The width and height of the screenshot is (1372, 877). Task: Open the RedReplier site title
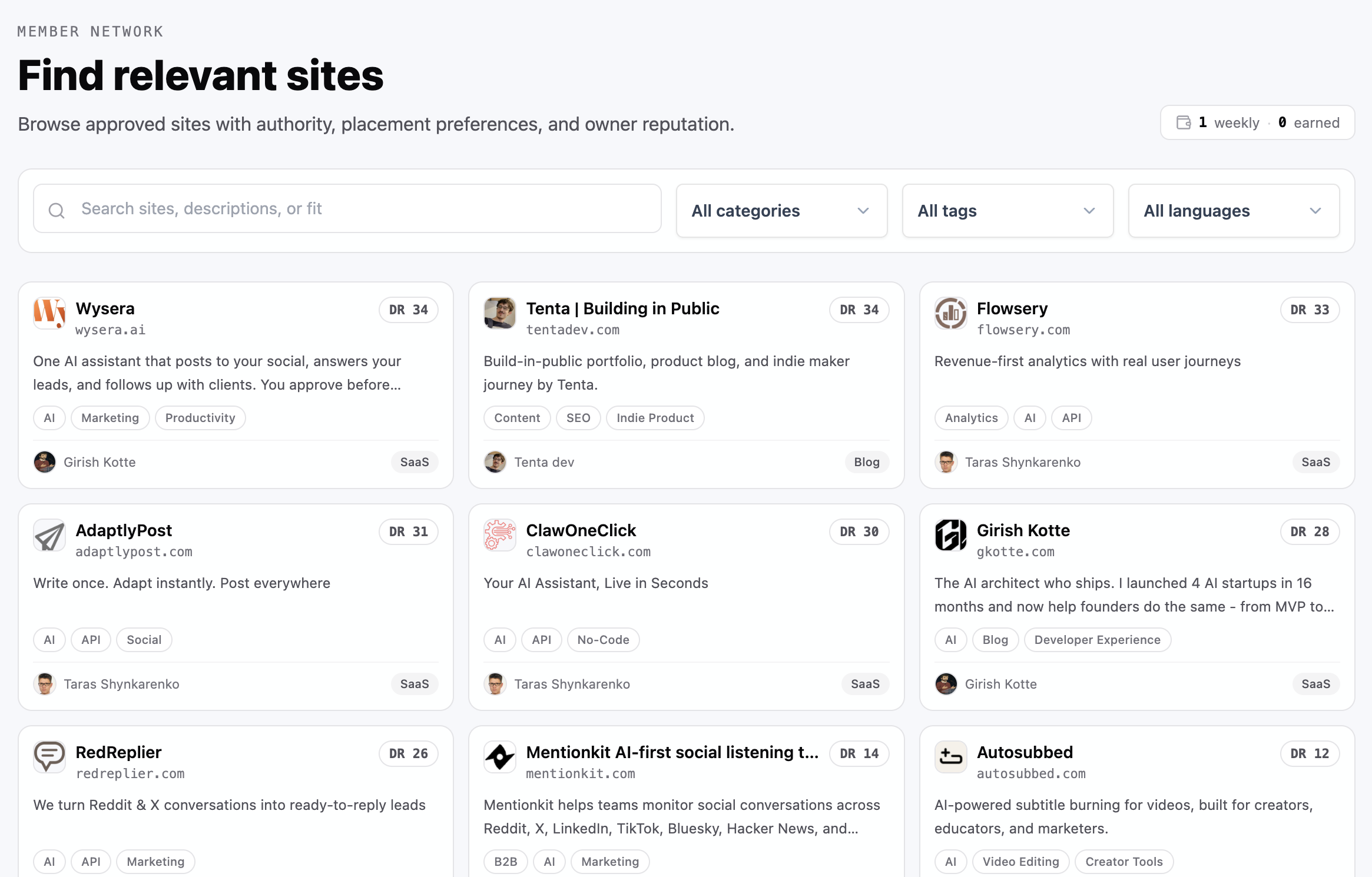pos(118,752)
